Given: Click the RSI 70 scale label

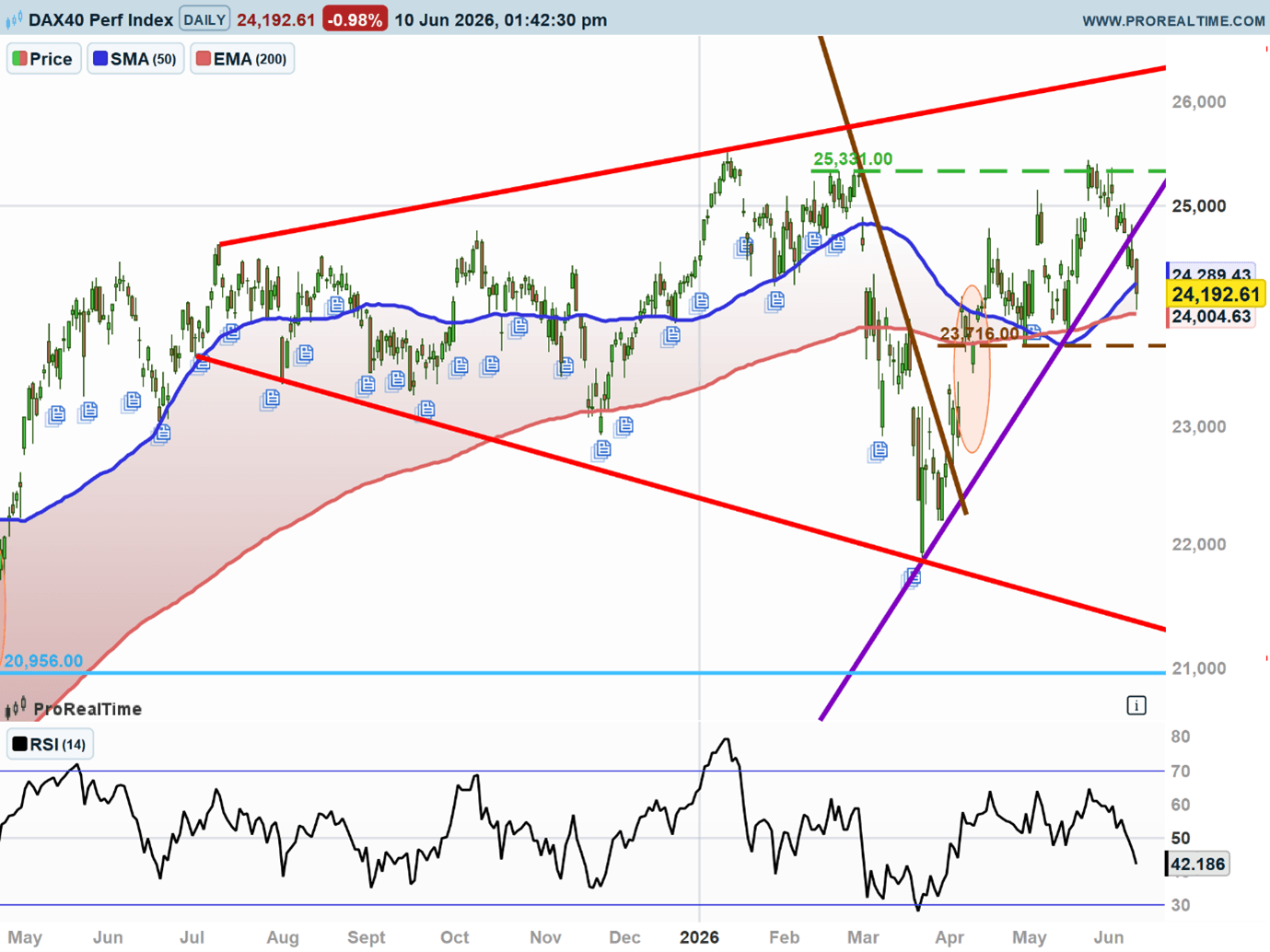Looking at the screenshot, I should 1181,772.
